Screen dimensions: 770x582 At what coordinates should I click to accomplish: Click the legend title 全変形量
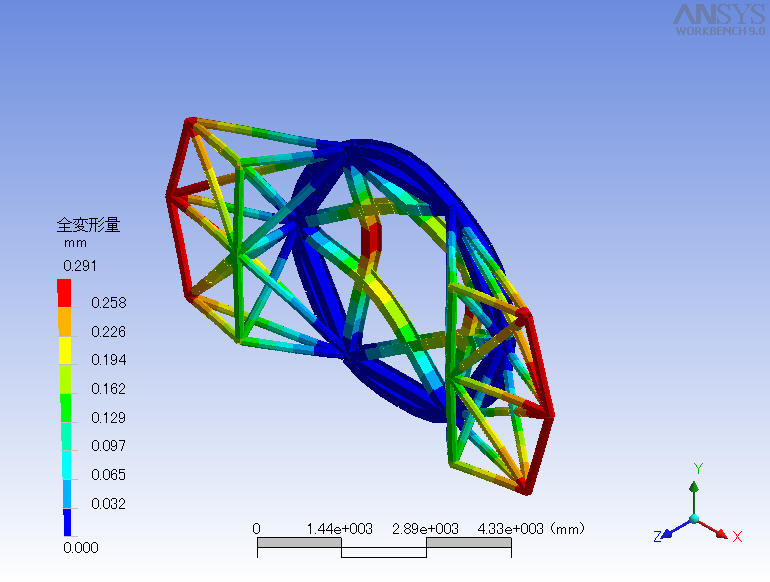click(x=88, y=225)
